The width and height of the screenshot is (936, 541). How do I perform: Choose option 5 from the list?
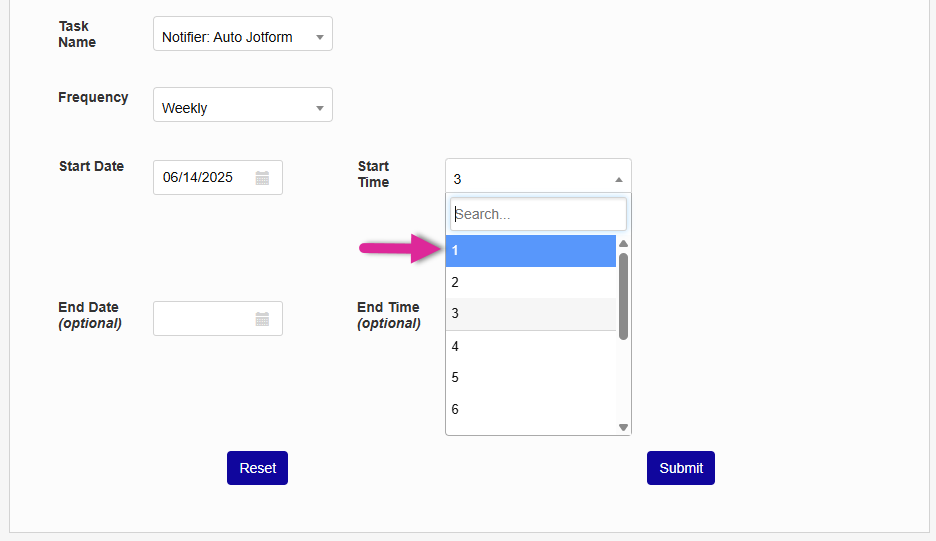[530, 377]
